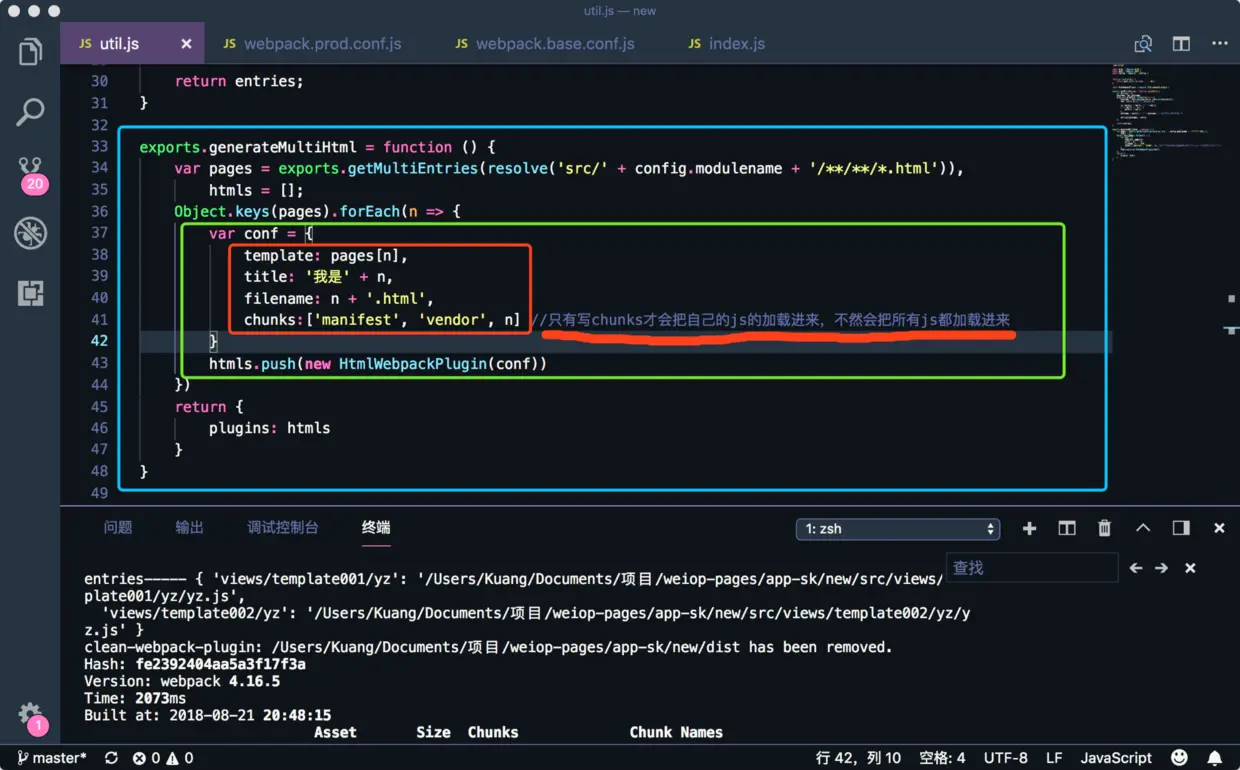Open the feedback smiley icon
This screenshot has height=770, width=1240.
[x=1179, y=758]
